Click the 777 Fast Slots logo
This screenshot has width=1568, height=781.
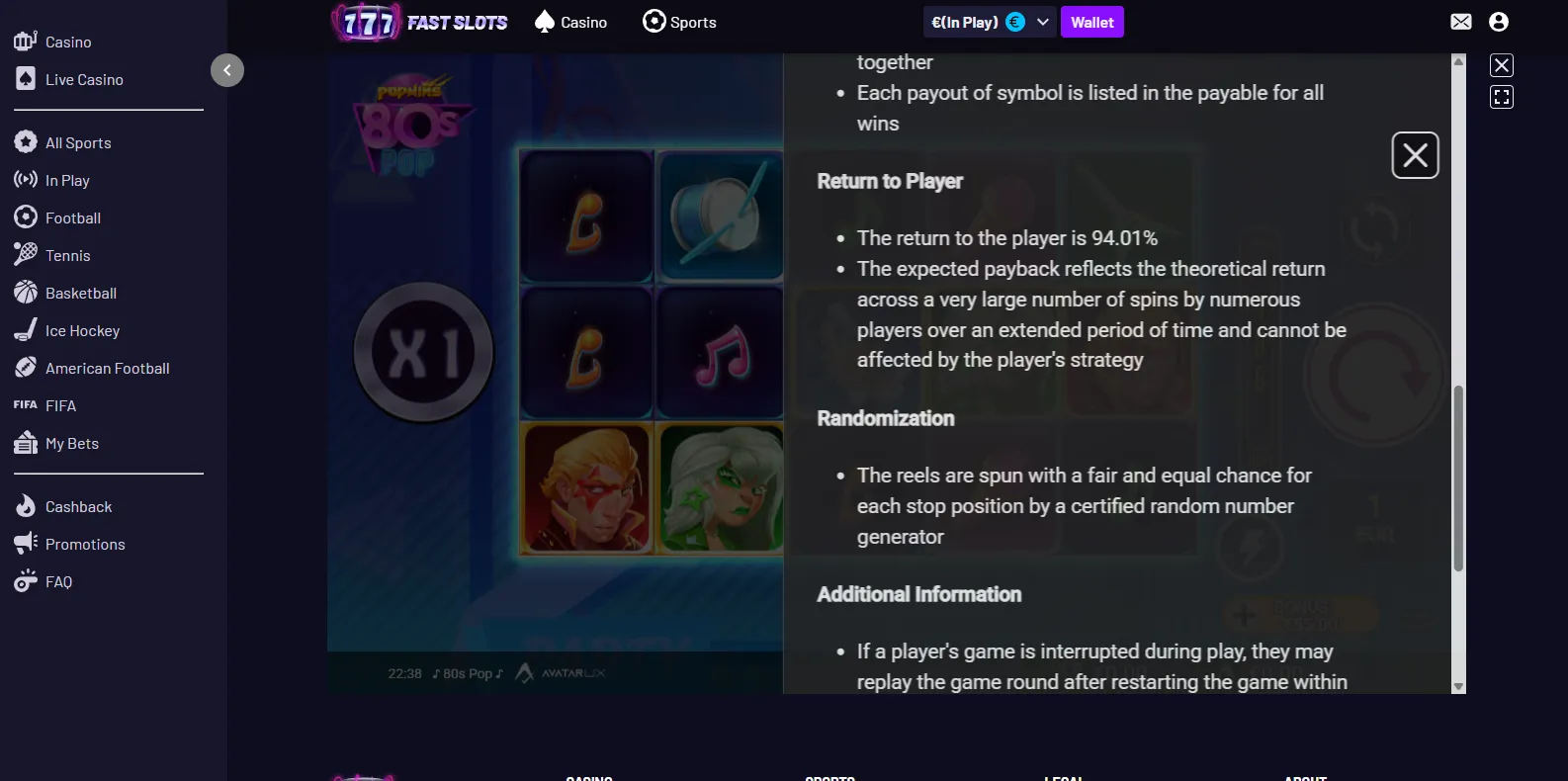[x=420, y=22]
